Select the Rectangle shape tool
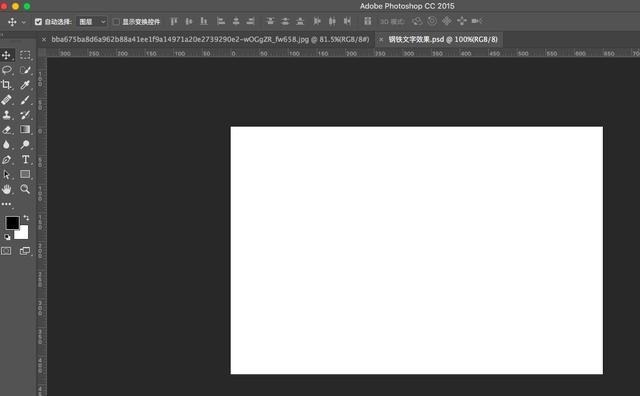This screenshot has width=640, height=396. [25, 174]
